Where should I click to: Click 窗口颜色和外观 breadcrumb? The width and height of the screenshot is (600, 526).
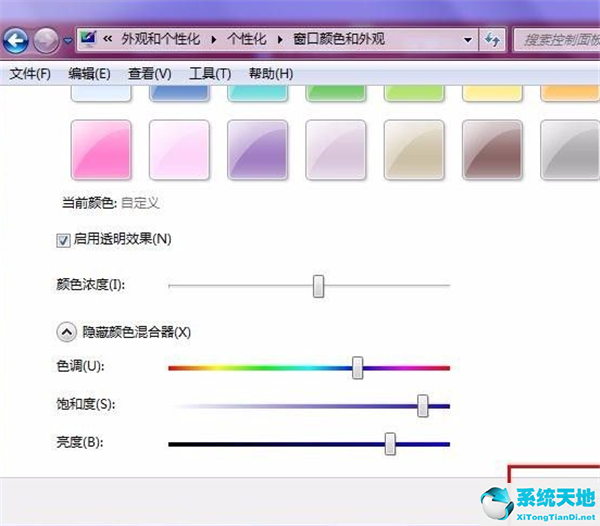coord(339,39)
